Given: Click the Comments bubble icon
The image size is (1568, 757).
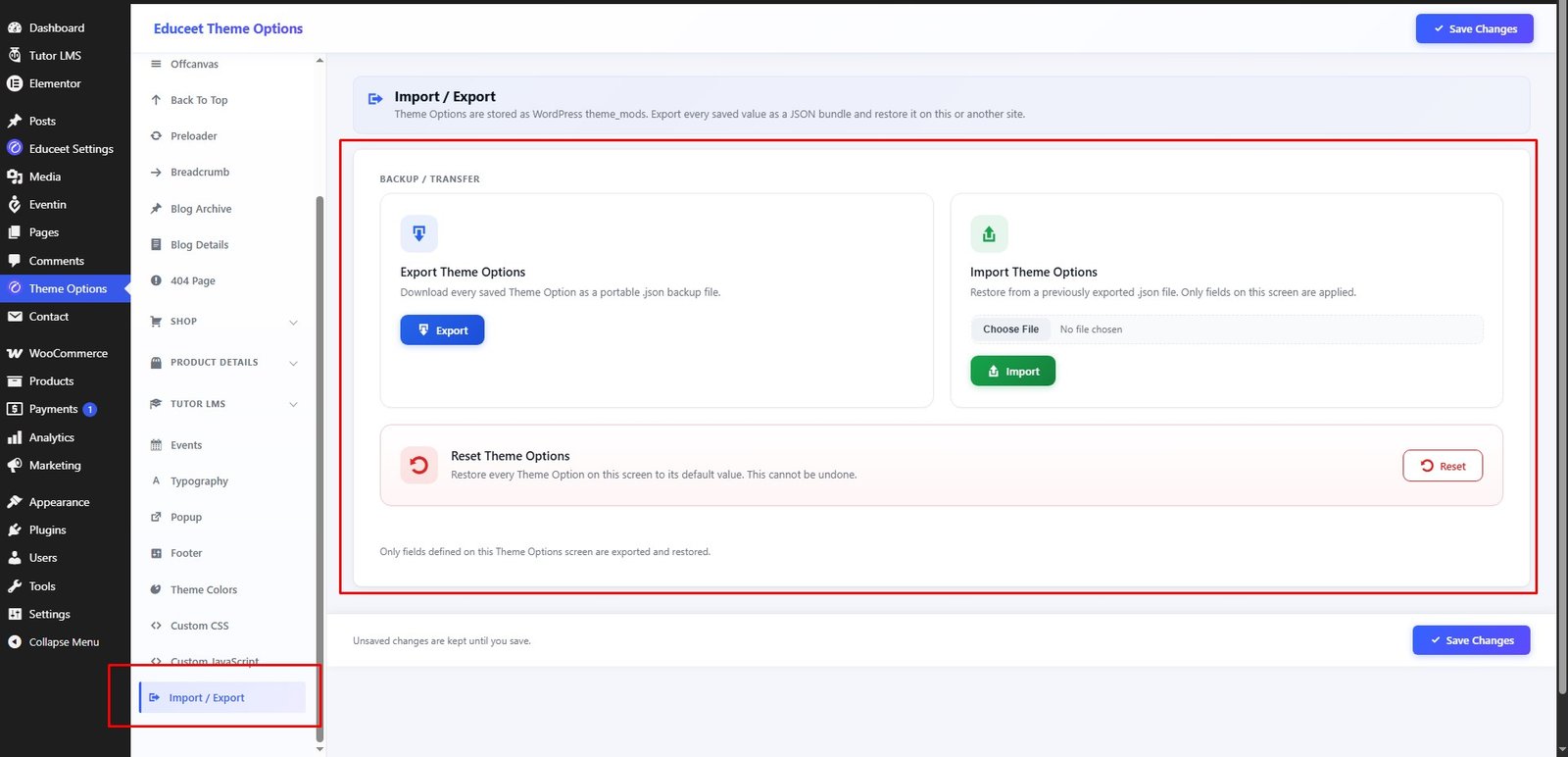Looking at the screenshot, I should 15,261.
